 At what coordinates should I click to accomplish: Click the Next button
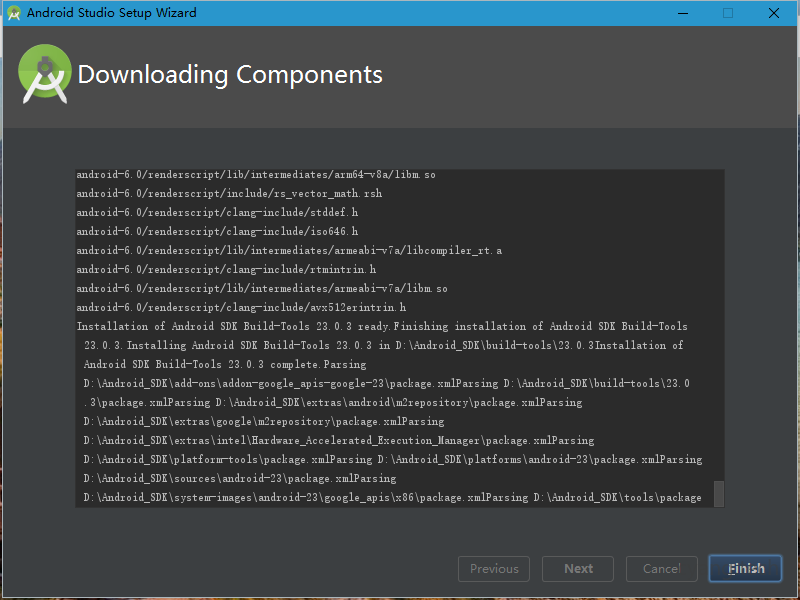[578, 569]
